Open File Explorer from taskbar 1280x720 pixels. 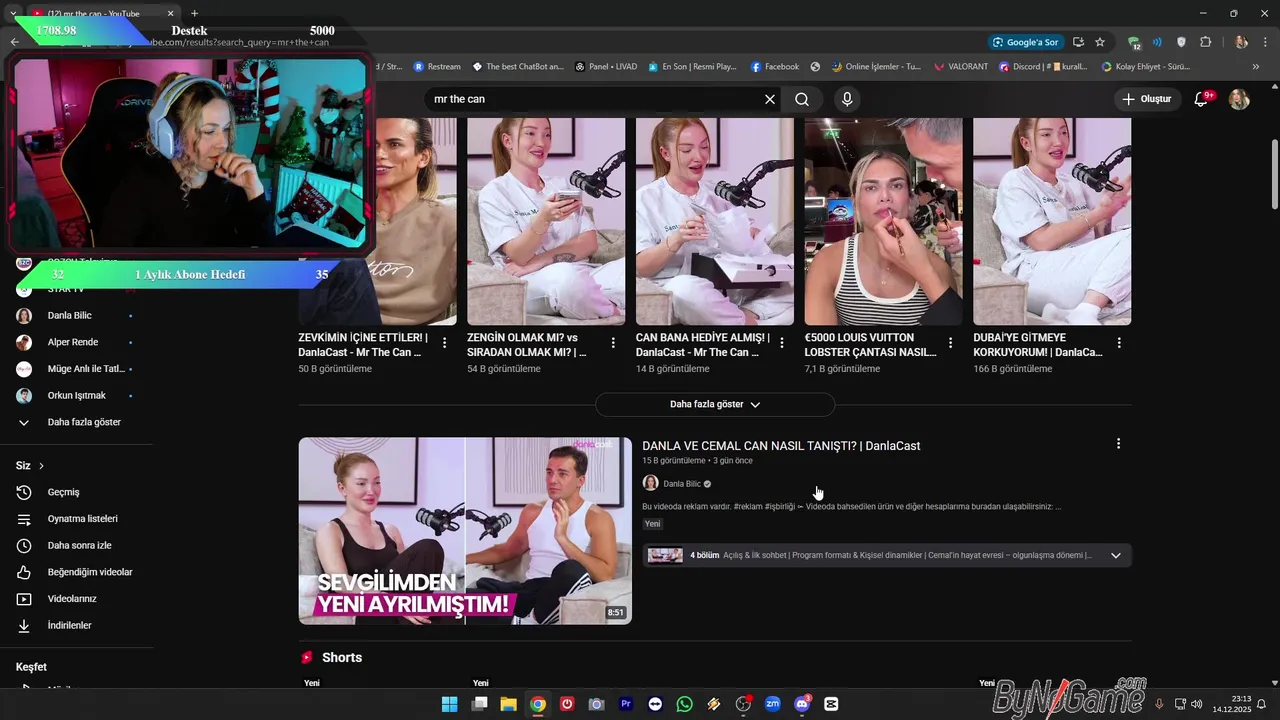(508, 704)
